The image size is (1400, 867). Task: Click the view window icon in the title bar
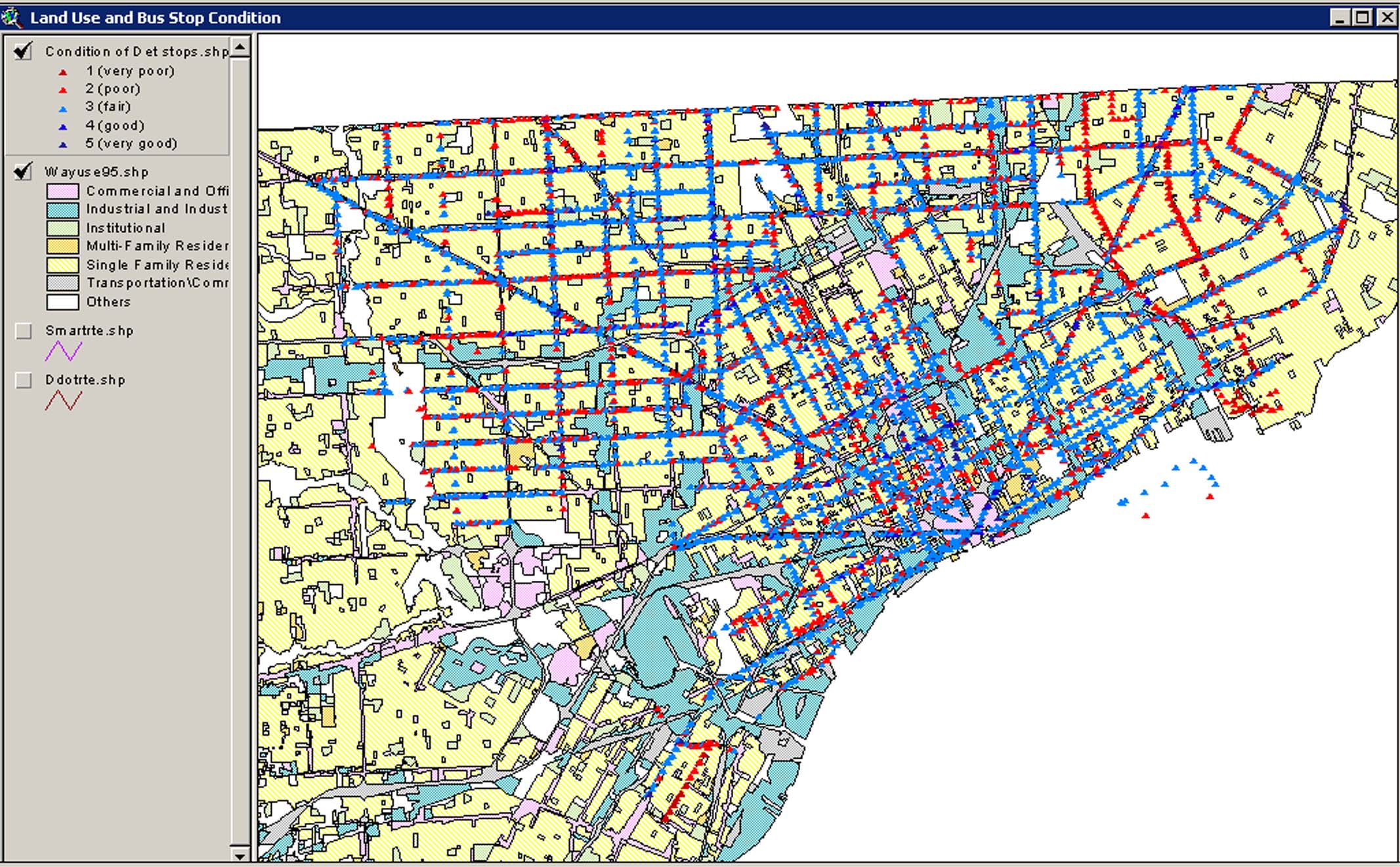(x=12, y=17)
